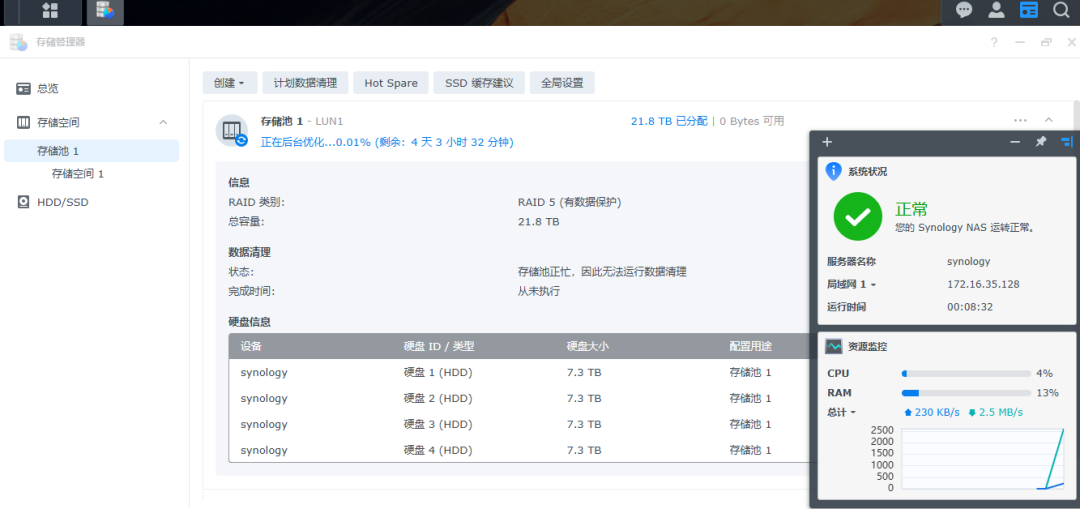Screen dimensions: 1080x509
Task: Open 全局设置 settings button
Action: [562, 83]
